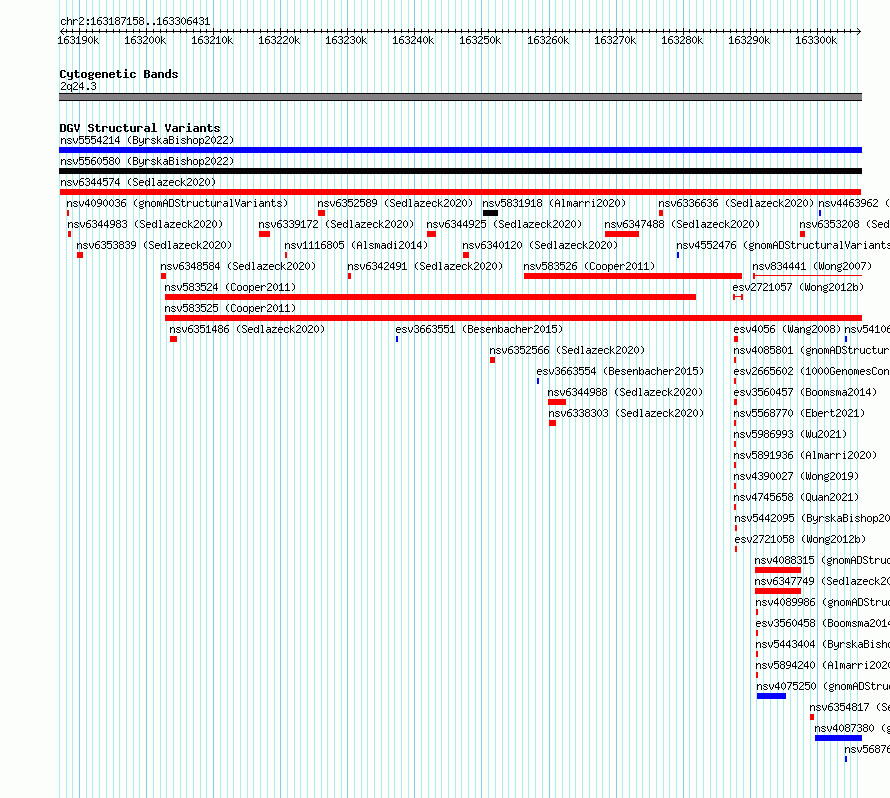Click nsv4390027 (Wong2019) label
The width and height of the screenshot is (890, 798).
click(x=796, y=476)
